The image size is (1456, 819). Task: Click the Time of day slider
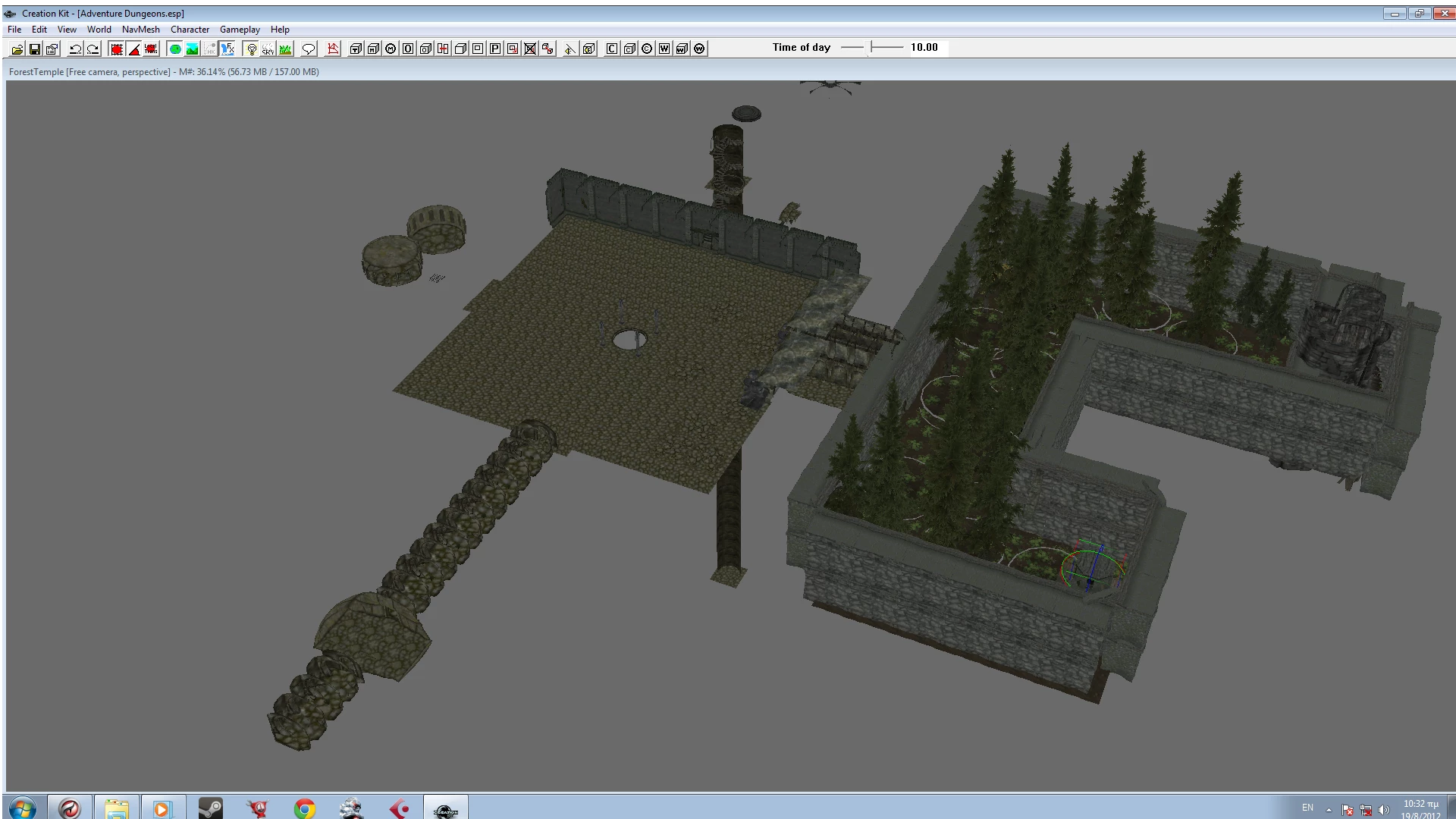(x=873, y=47)
